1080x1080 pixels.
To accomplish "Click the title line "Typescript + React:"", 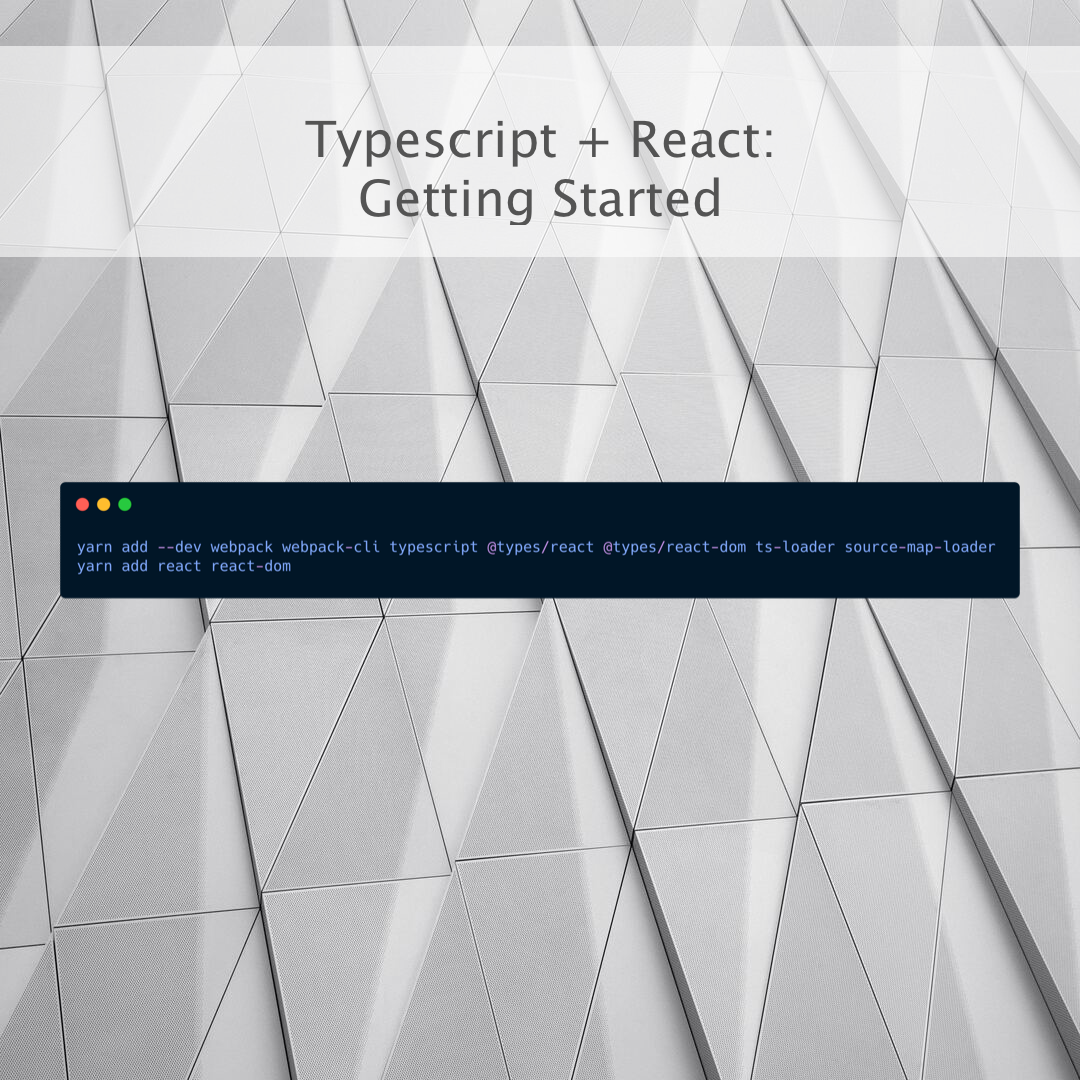I will pos(540,141).
